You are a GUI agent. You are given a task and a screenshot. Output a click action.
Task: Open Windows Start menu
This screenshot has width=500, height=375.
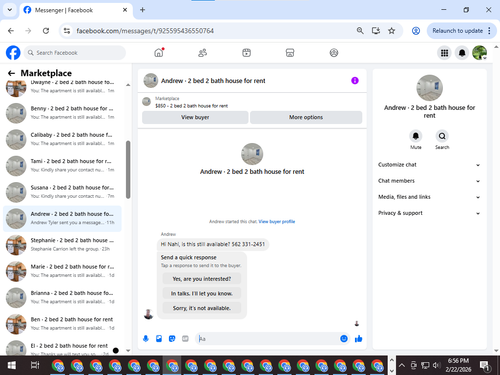point(11,365)
